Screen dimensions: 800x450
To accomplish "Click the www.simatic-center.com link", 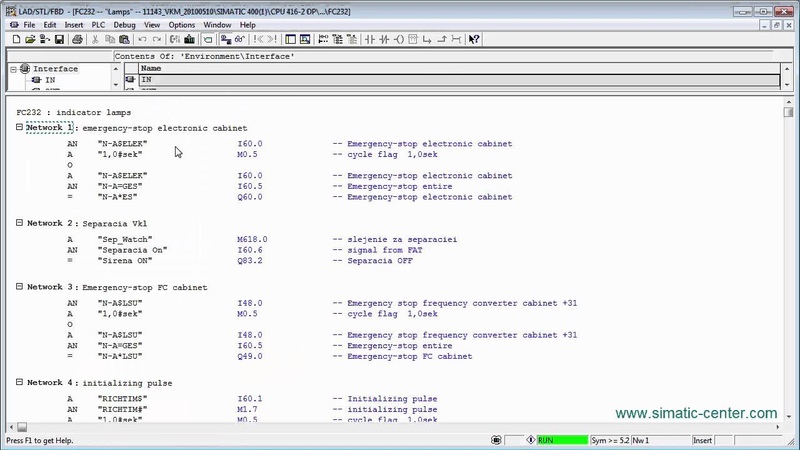I will [696, 413].
